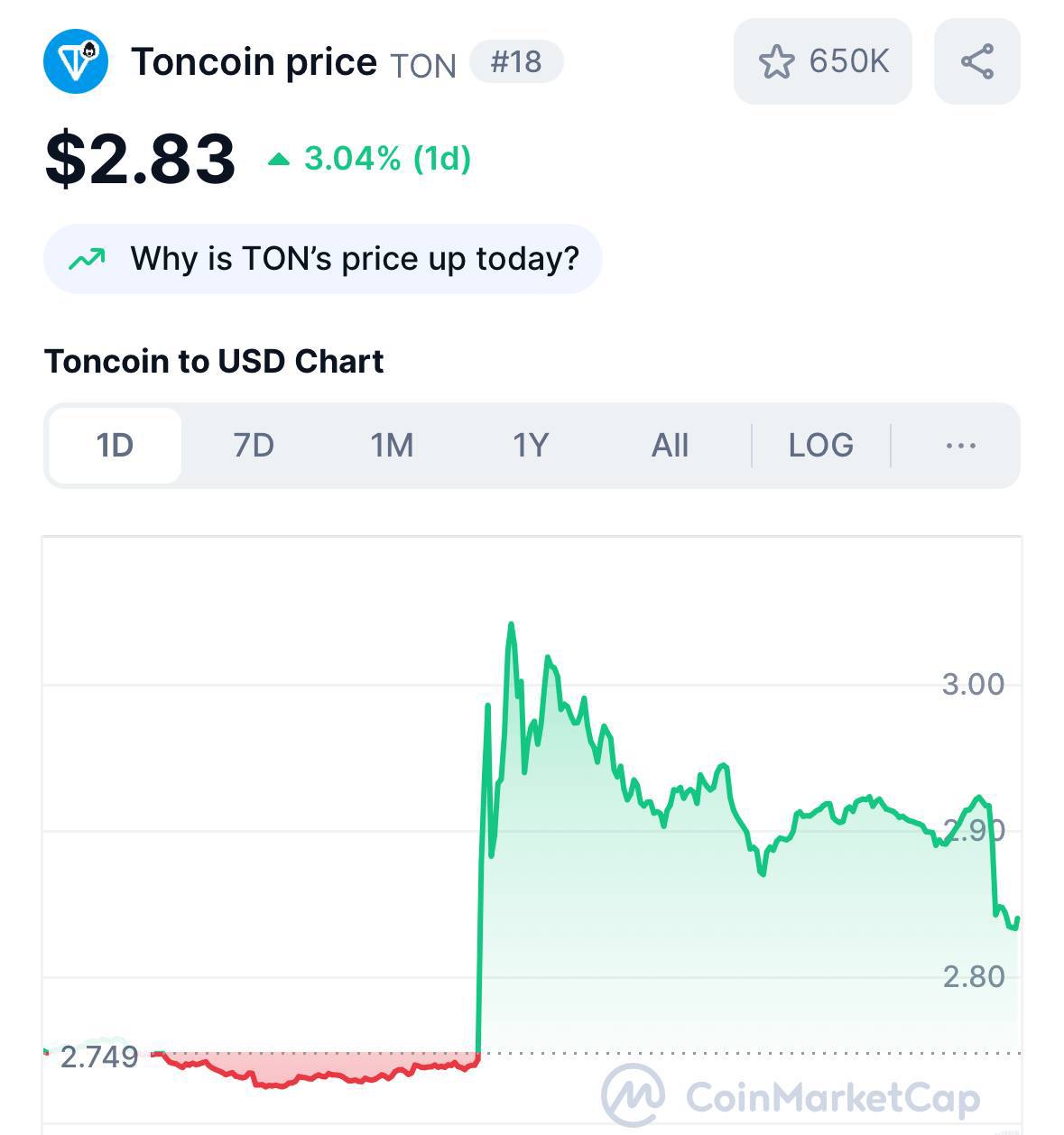Click the Toncoin logo icon

76,61
